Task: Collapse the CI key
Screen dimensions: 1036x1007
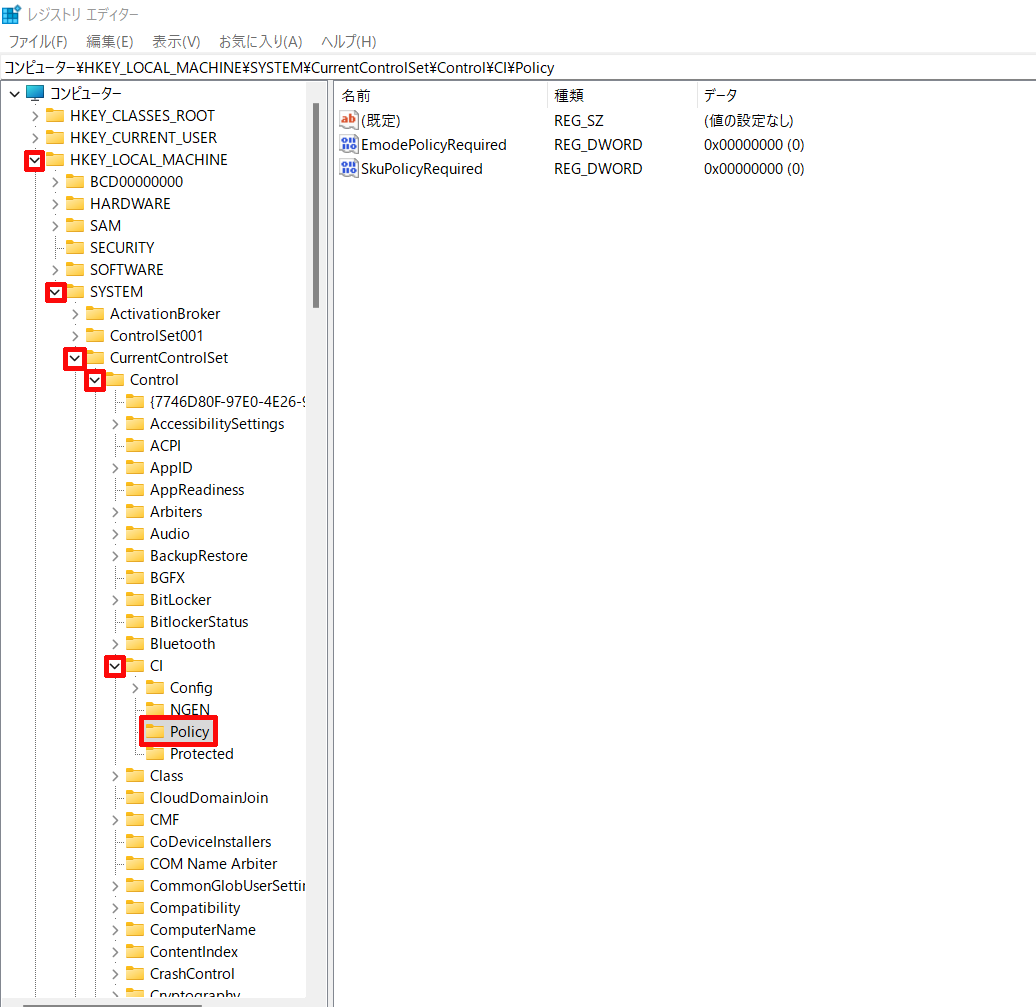Action: 115,666
